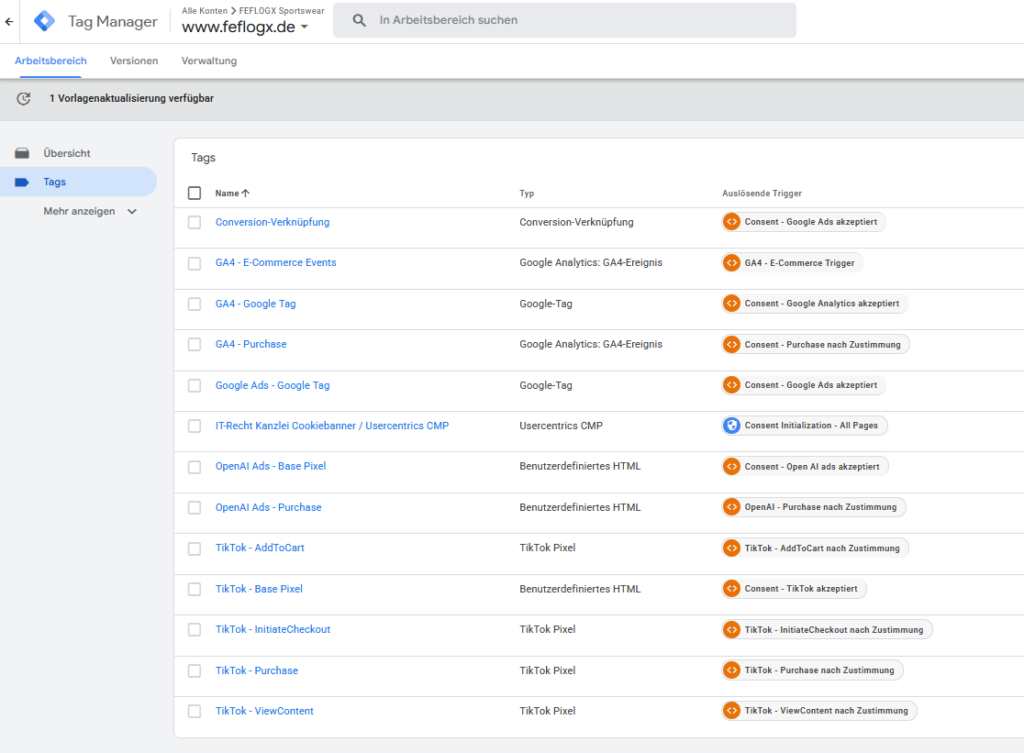
Task: Check the Conversion-Verknüpfung tag checkbox
Action: (x=195, y=223)
